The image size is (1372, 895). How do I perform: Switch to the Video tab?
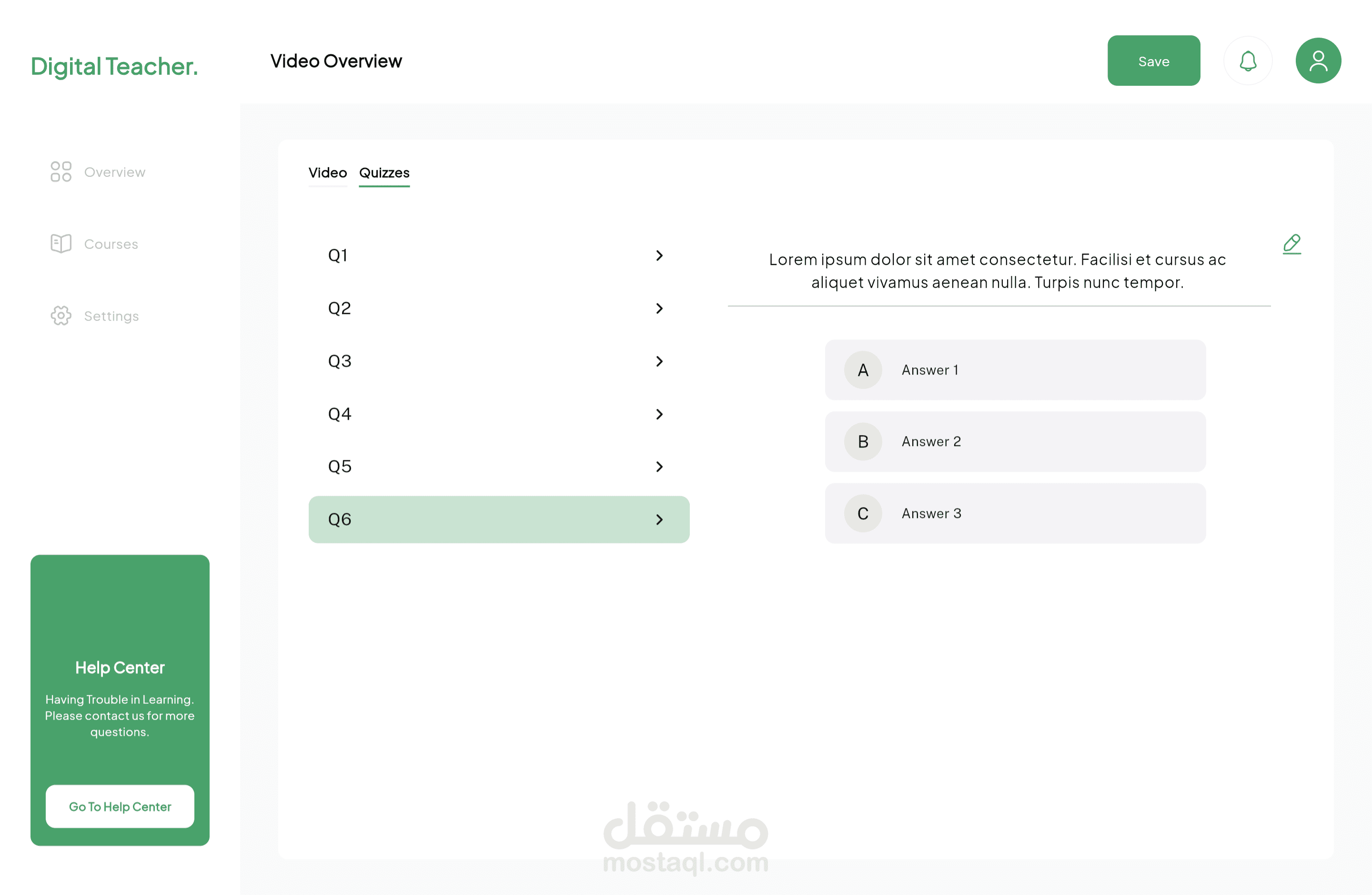click(327, 173)
